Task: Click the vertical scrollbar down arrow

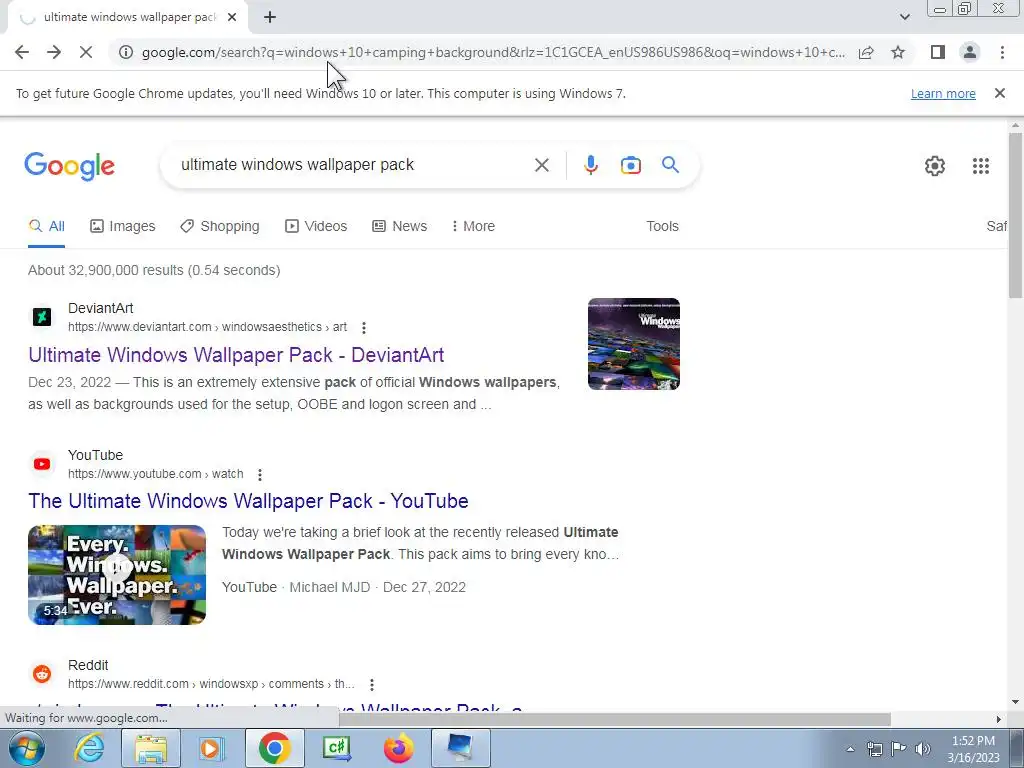Action: (x=1015, y=703)
